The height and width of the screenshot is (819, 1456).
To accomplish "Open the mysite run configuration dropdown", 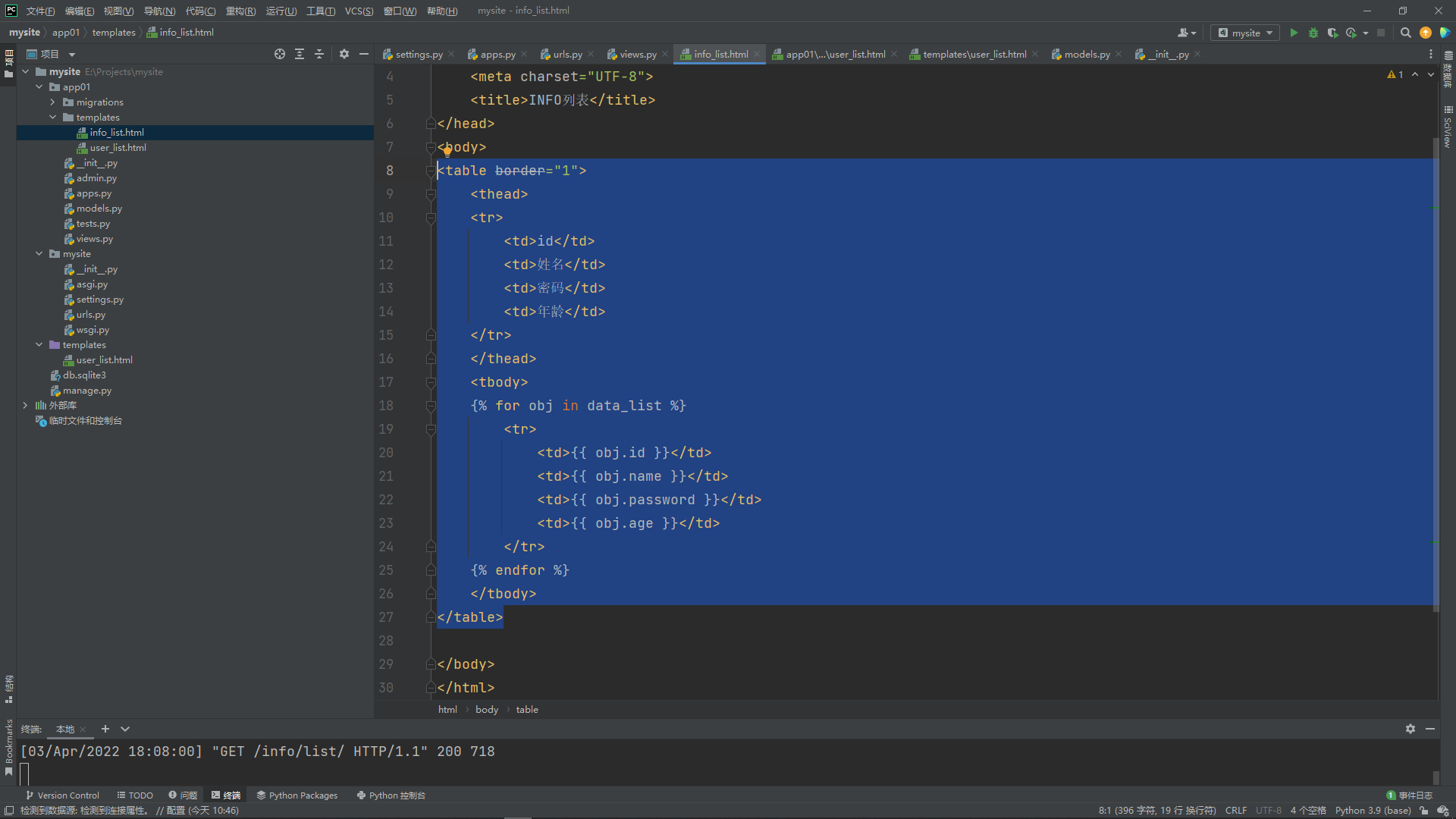I will [x=1245, y=33].
